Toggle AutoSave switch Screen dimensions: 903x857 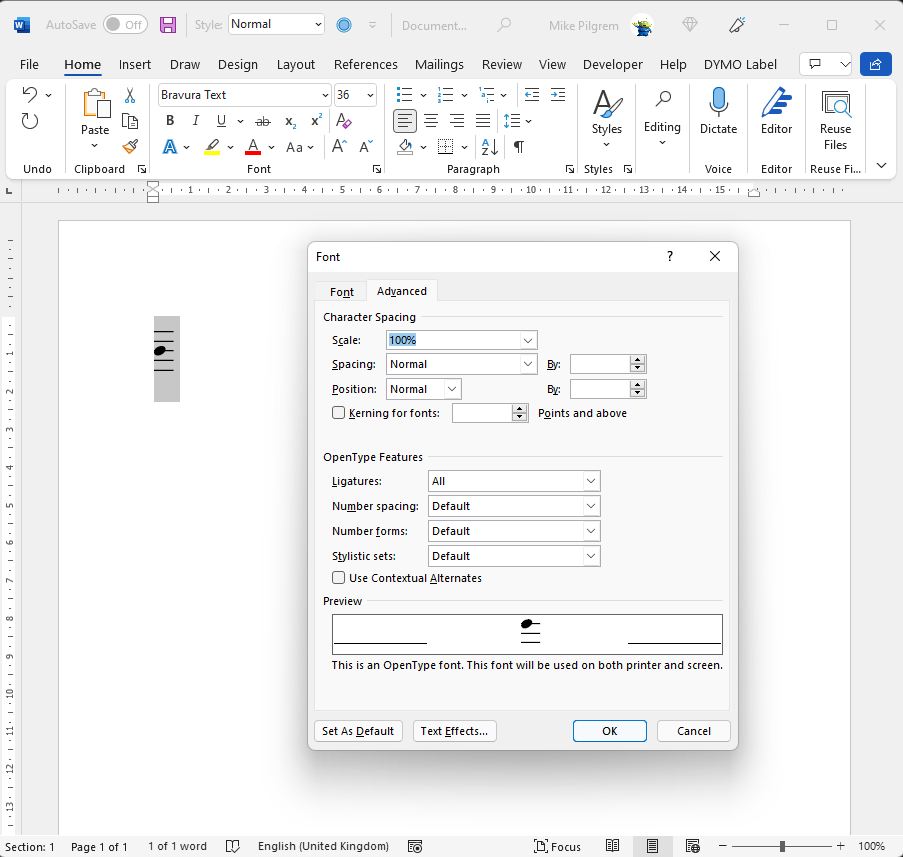pyautogui.click(x=125, y=24)
